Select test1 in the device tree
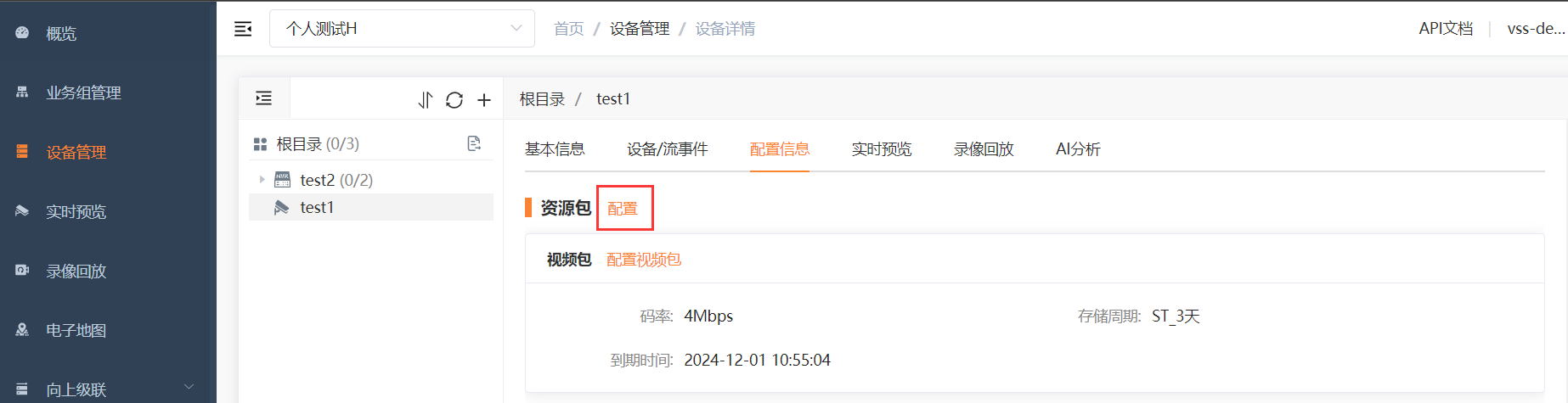 pos(371,207)
